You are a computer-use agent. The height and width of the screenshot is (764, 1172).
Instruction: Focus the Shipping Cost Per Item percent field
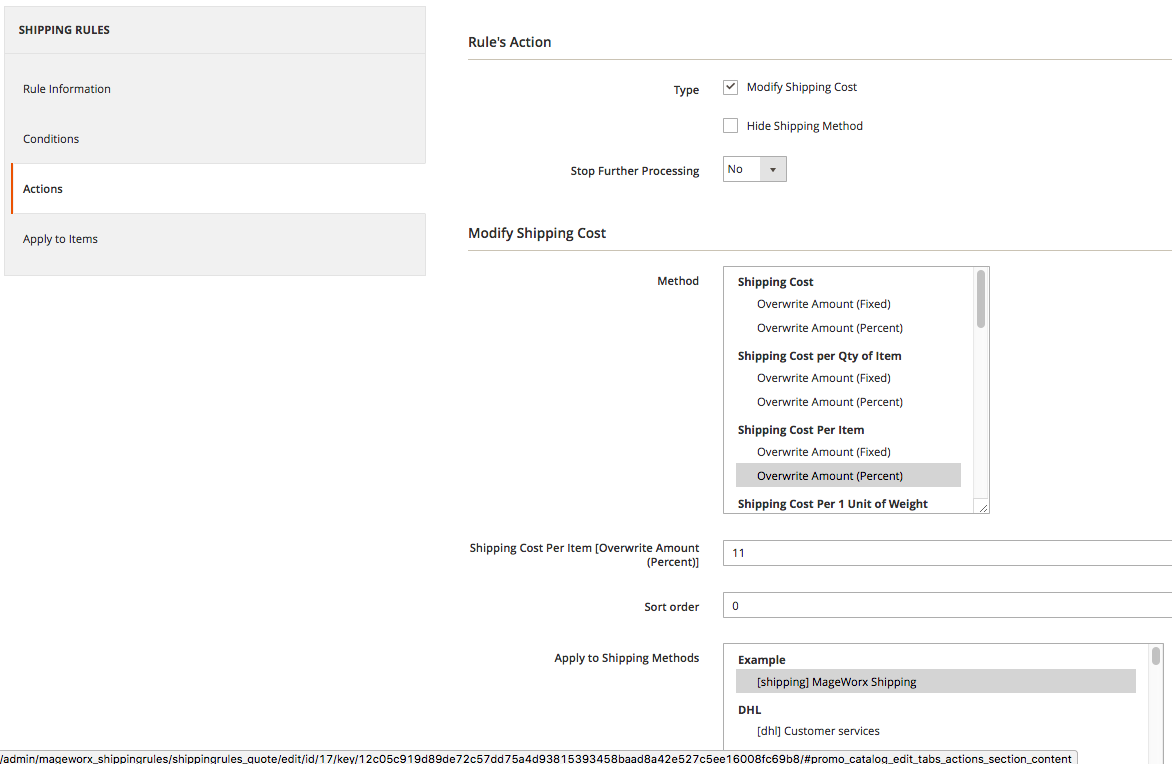click(950, 553)
